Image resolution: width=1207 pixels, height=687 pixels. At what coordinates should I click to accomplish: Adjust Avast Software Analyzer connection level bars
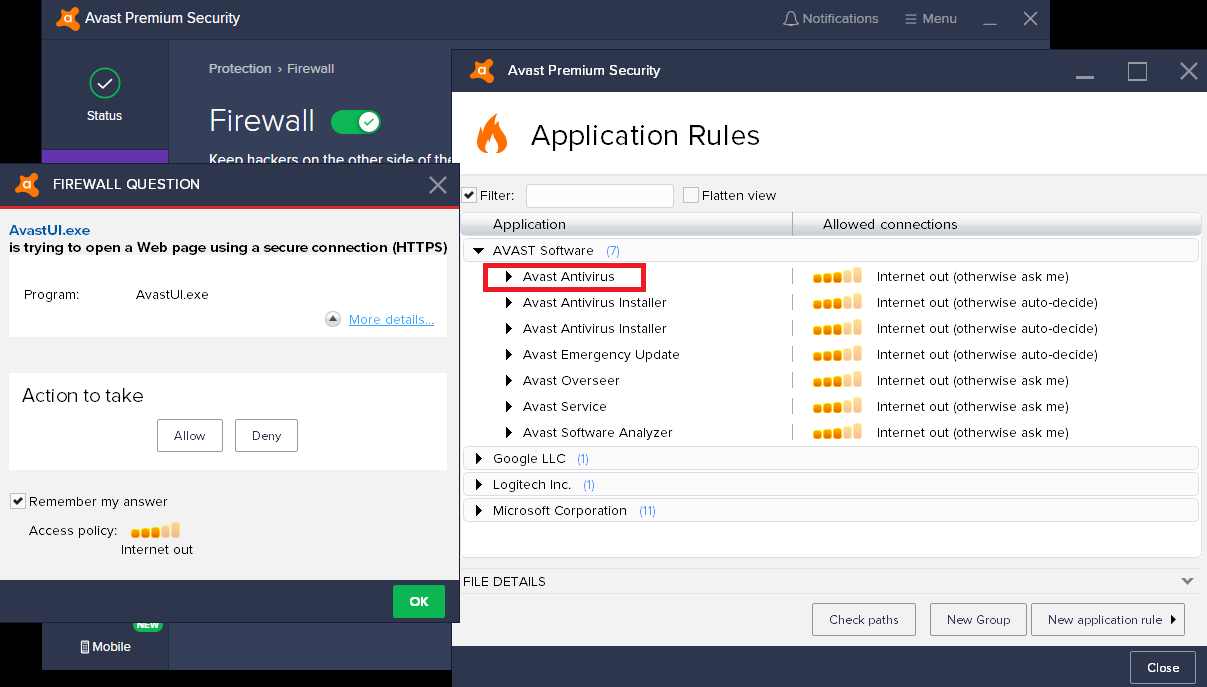click(837, 432)
